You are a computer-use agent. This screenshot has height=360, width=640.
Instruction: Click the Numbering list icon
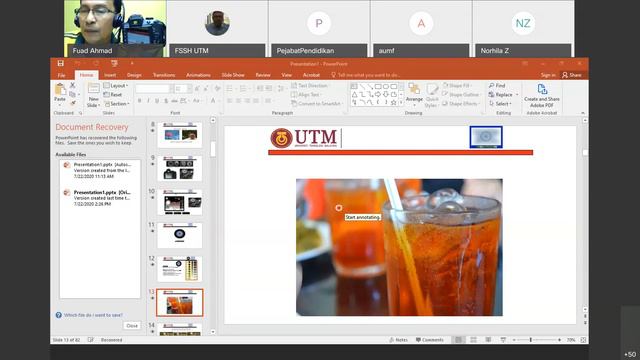pos(244,89)
